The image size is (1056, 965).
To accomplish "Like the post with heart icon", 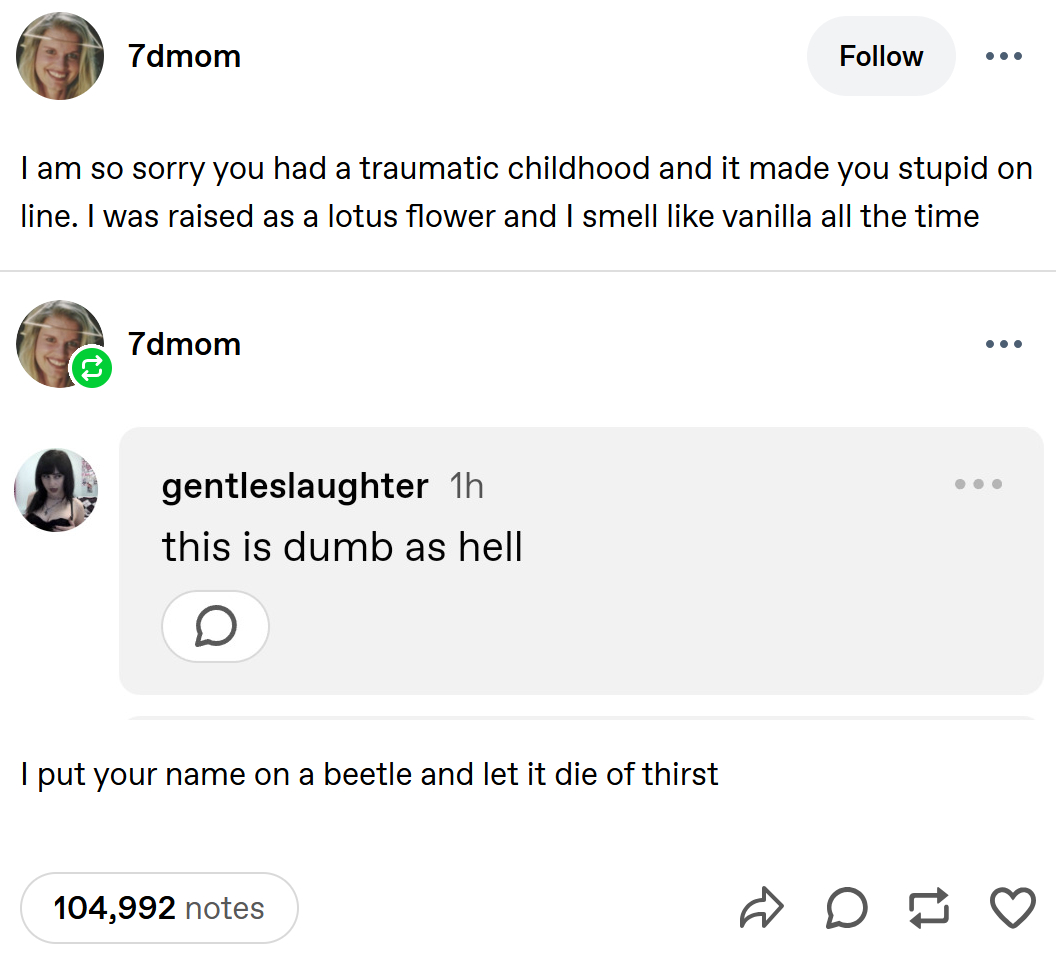I will (x=1011, y=908).
